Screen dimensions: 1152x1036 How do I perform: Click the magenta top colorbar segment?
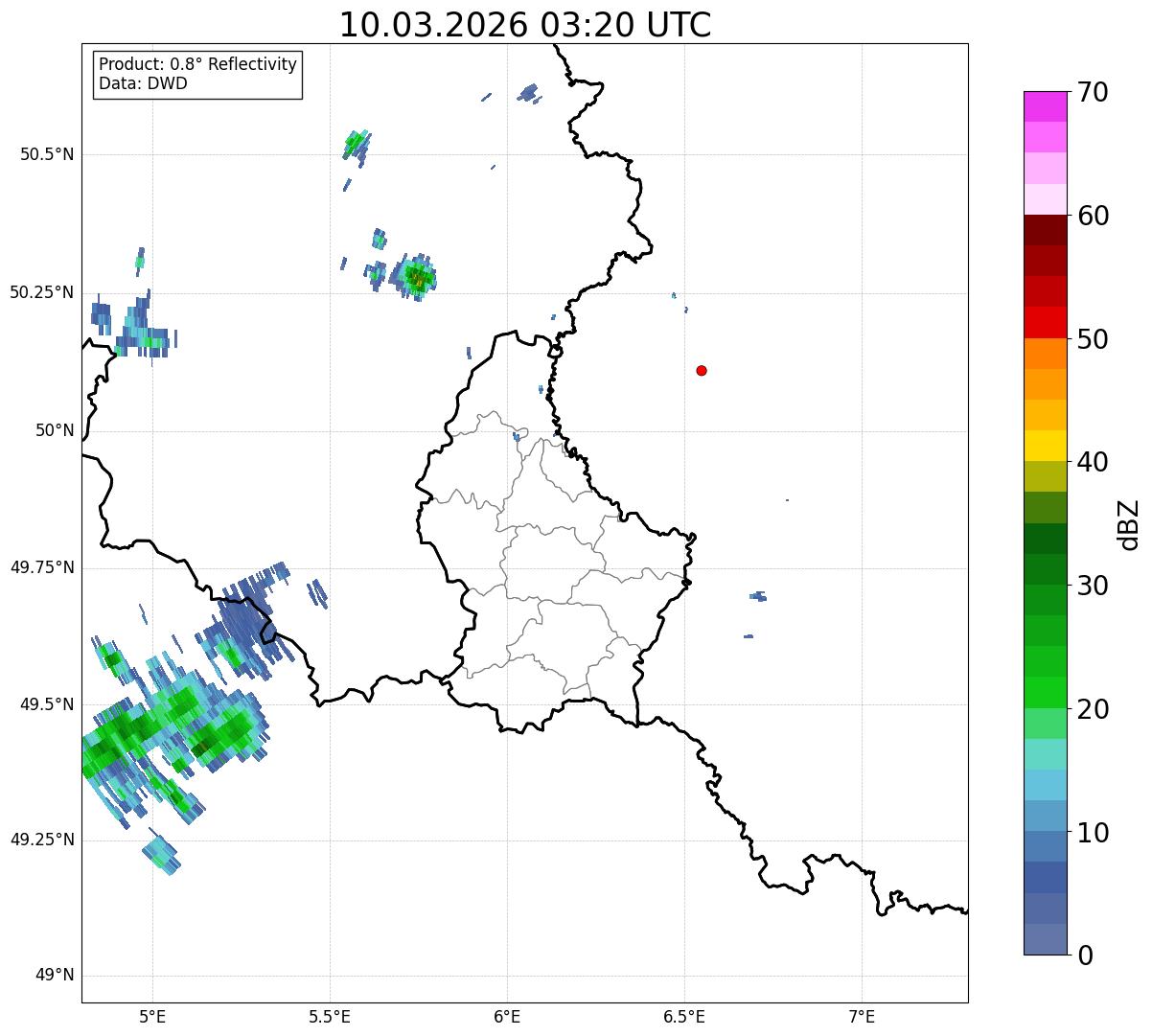[1046, 106]
